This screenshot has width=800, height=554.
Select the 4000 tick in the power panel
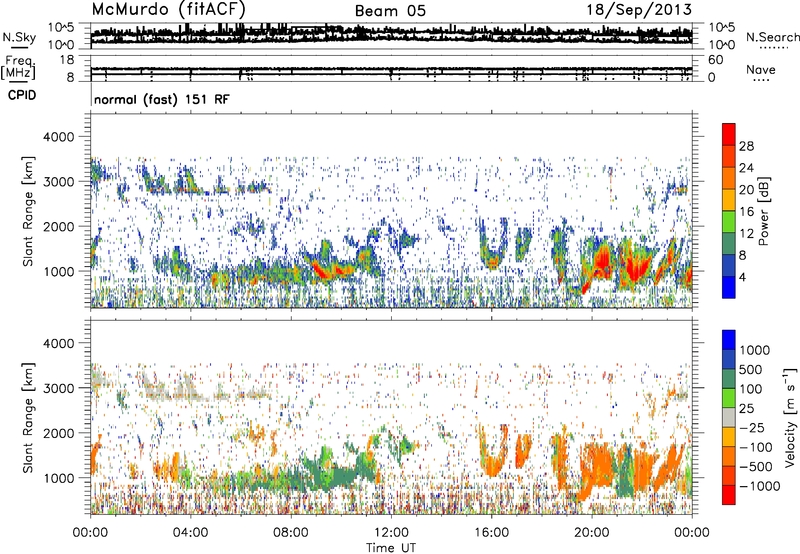point(59,137)
